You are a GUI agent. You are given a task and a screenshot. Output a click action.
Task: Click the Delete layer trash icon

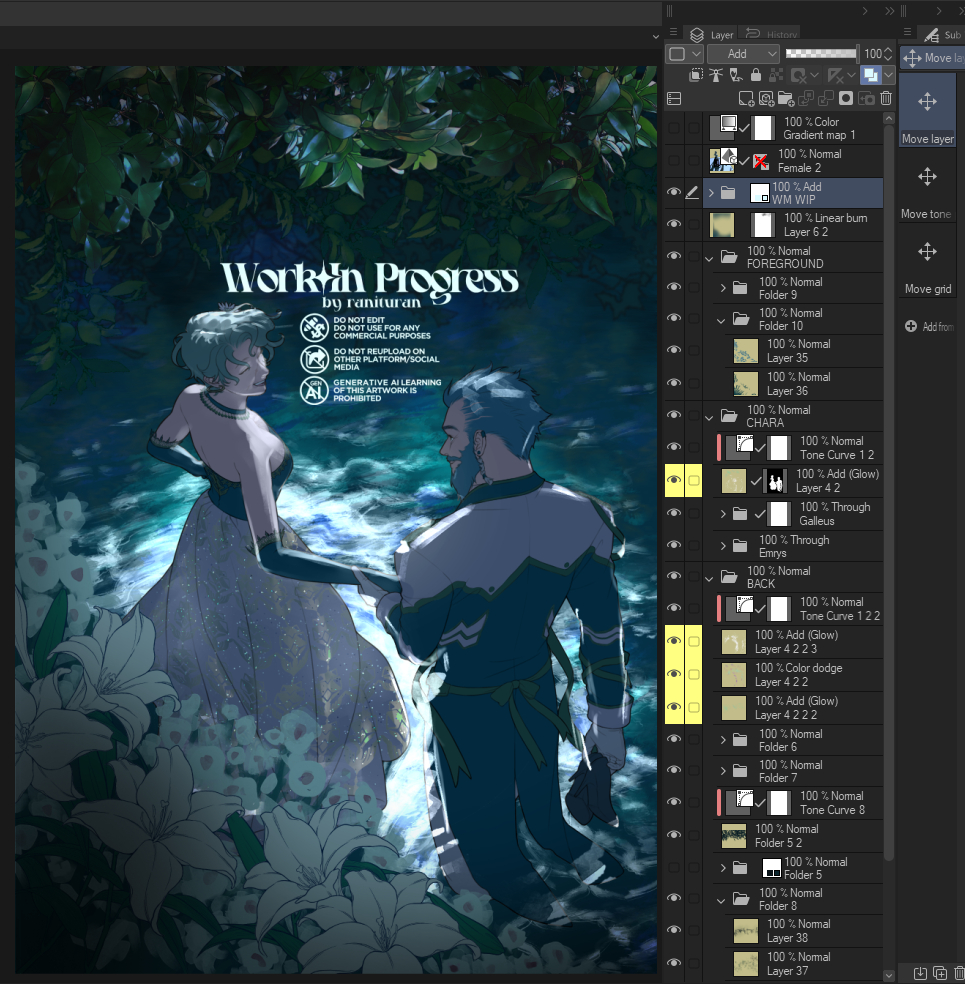(x=886, y=98)
